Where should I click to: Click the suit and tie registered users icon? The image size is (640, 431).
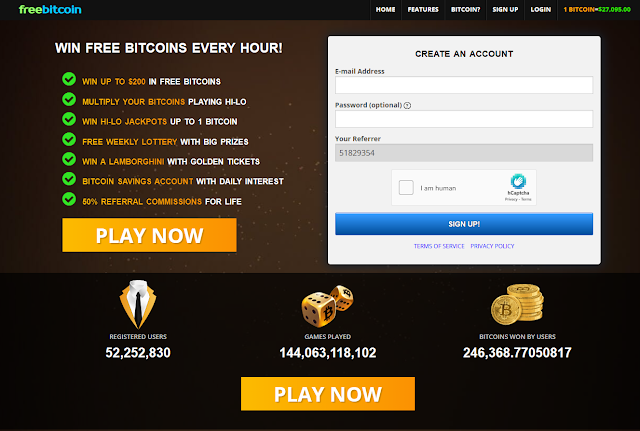click(138, 304)
